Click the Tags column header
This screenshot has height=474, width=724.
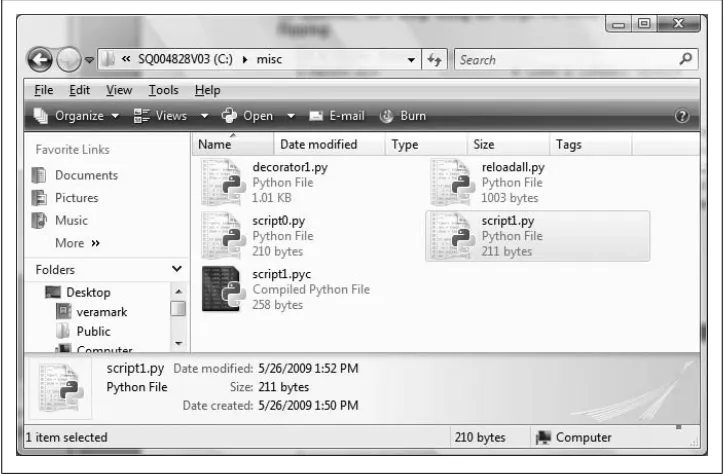tap(591, 144)
